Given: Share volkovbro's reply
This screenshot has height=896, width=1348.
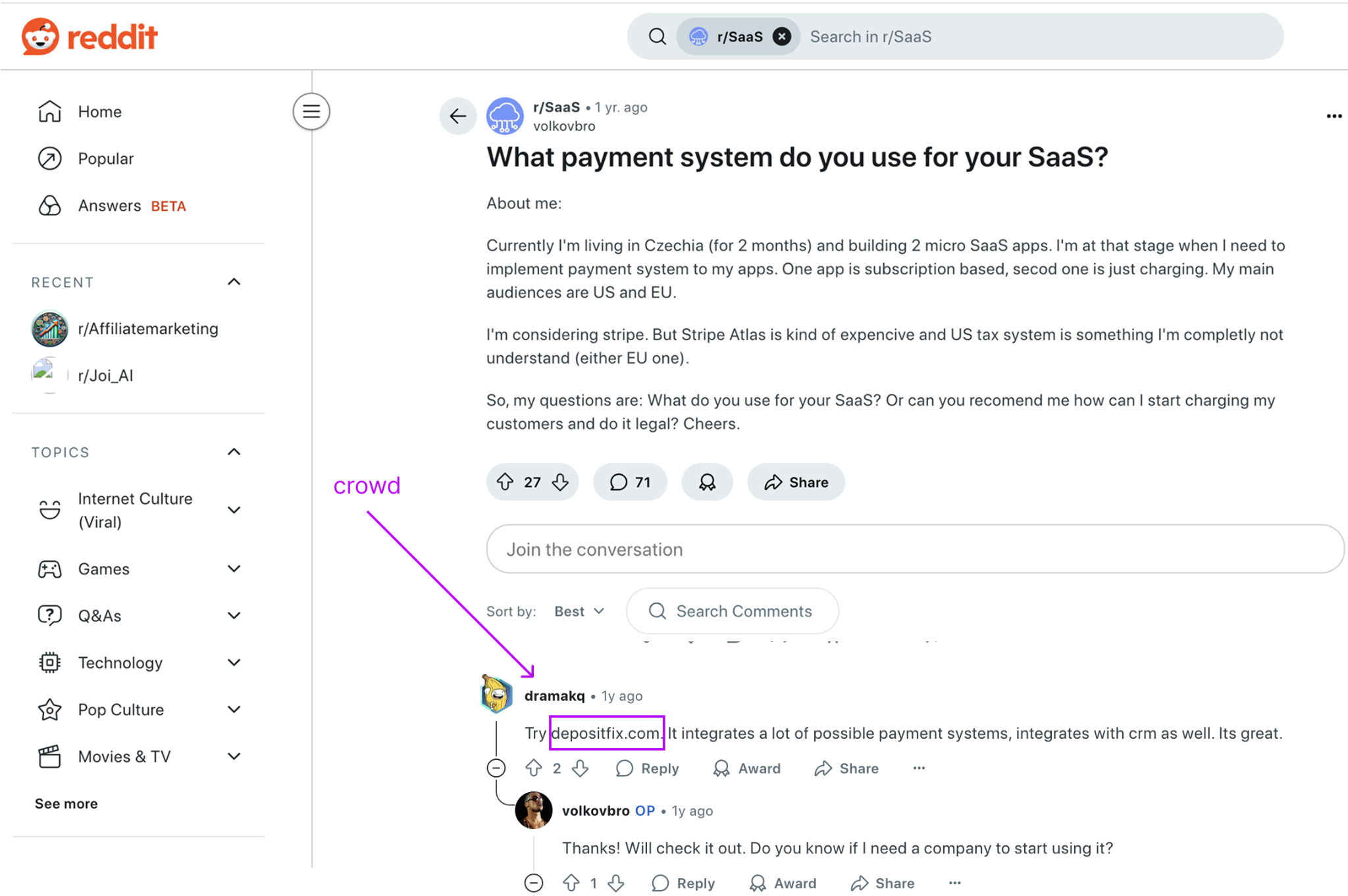Looking at the screenshot, I should pyautogui.click(x=883, y=884).
